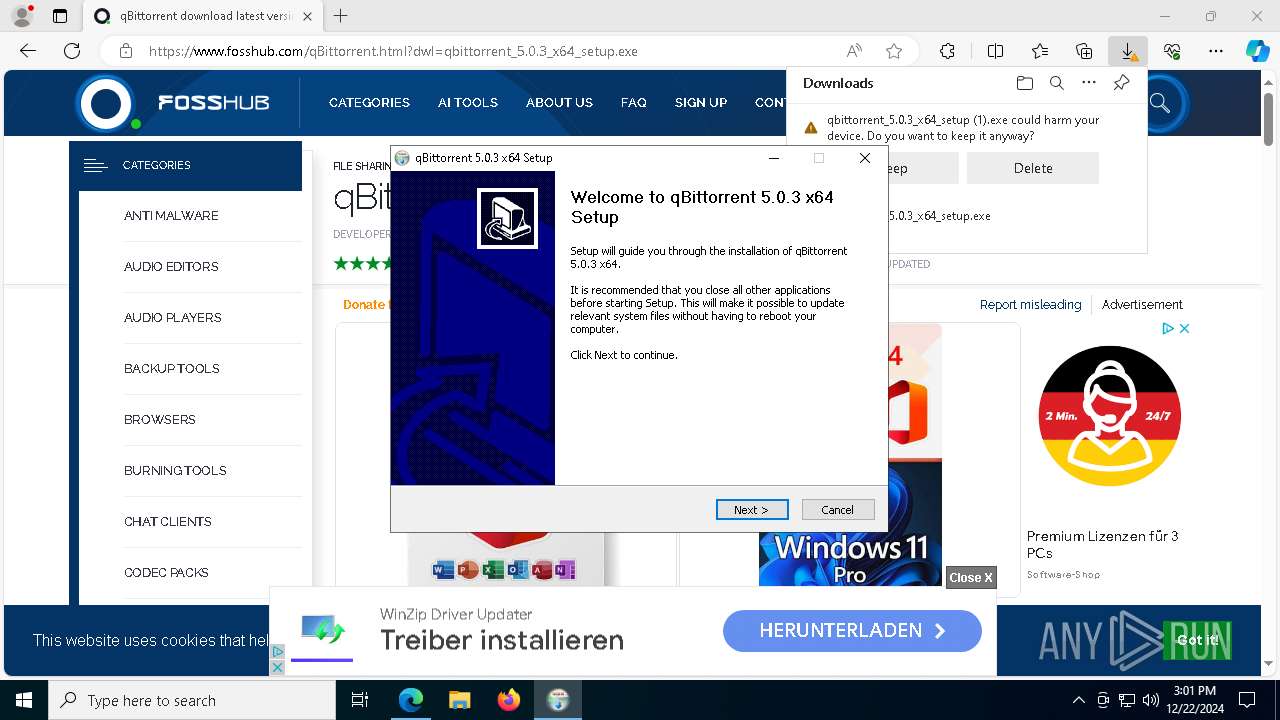Click the FossHub logo
Viewport: 1280px width, 720px height.
pyautogui.click(x=172, y=103)
